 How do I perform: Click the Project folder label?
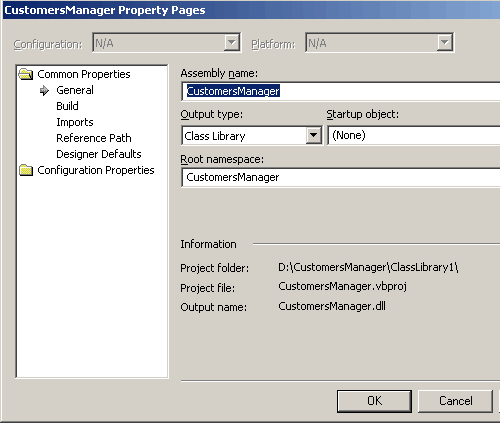pyautogui.click(x=215, y=268)
